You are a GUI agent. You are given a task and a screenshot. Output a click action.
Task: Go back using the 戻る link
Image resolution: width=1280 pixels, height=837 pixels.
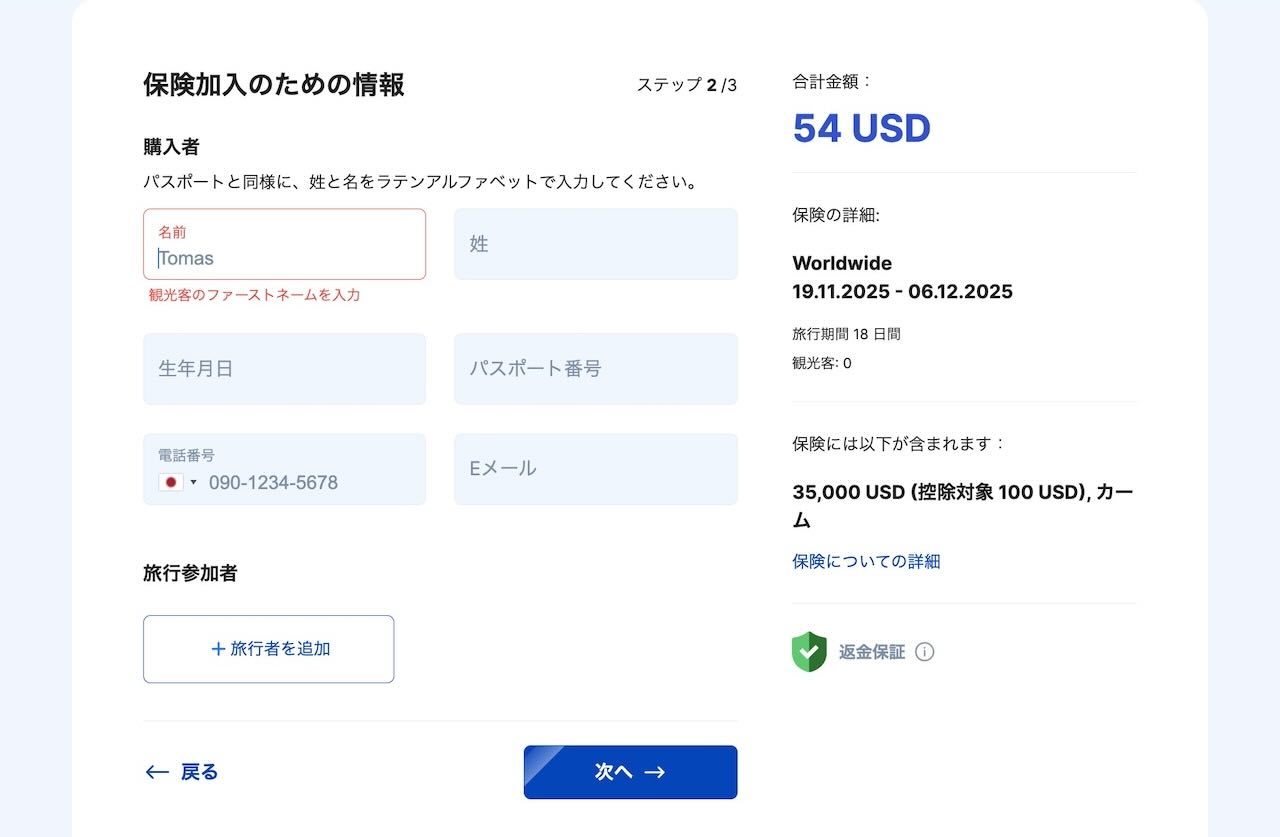pyautogui.click(x=182, y=772)
